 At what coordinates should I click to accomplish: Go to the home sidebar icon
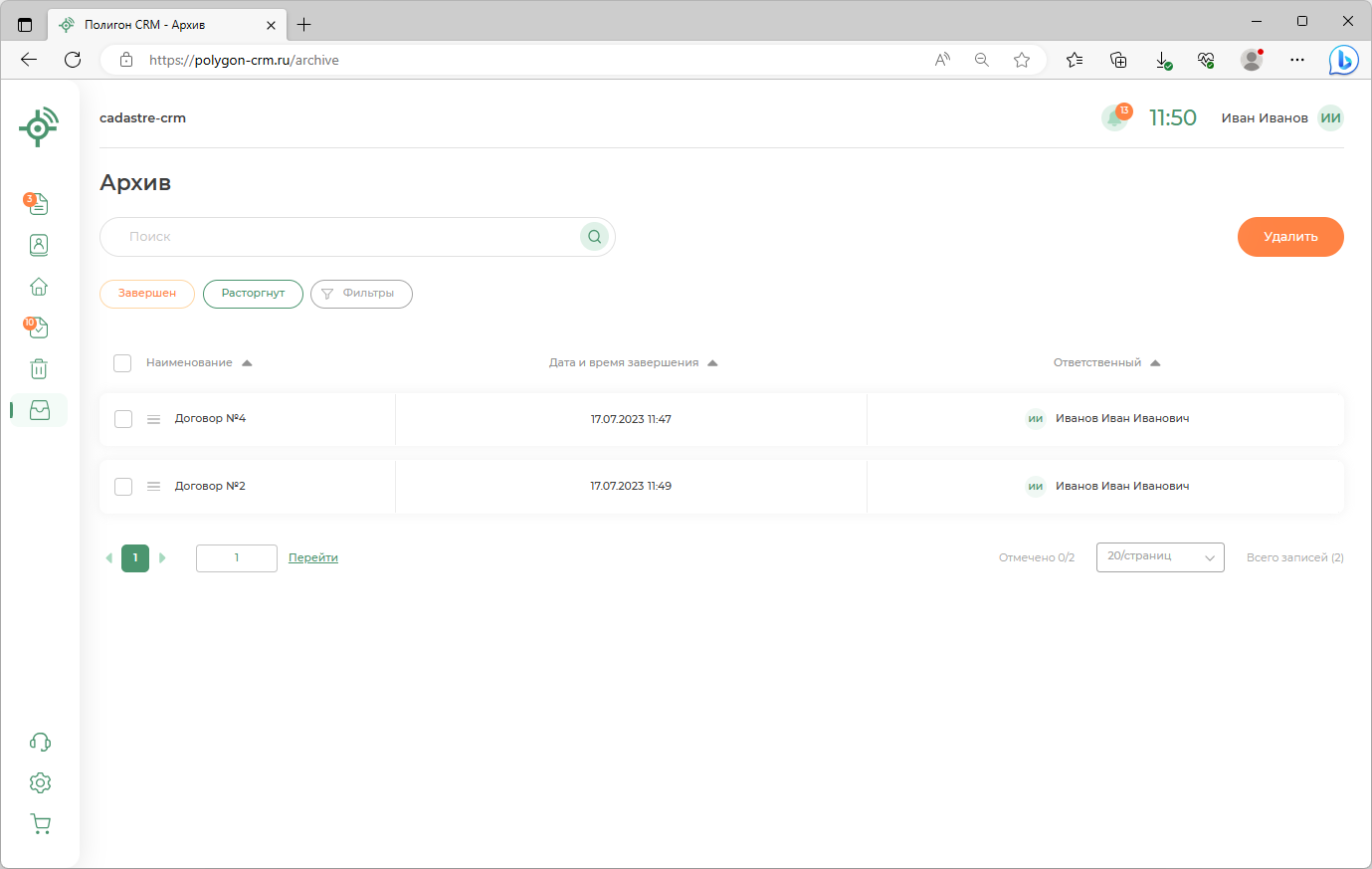click(x=39, y=287)
